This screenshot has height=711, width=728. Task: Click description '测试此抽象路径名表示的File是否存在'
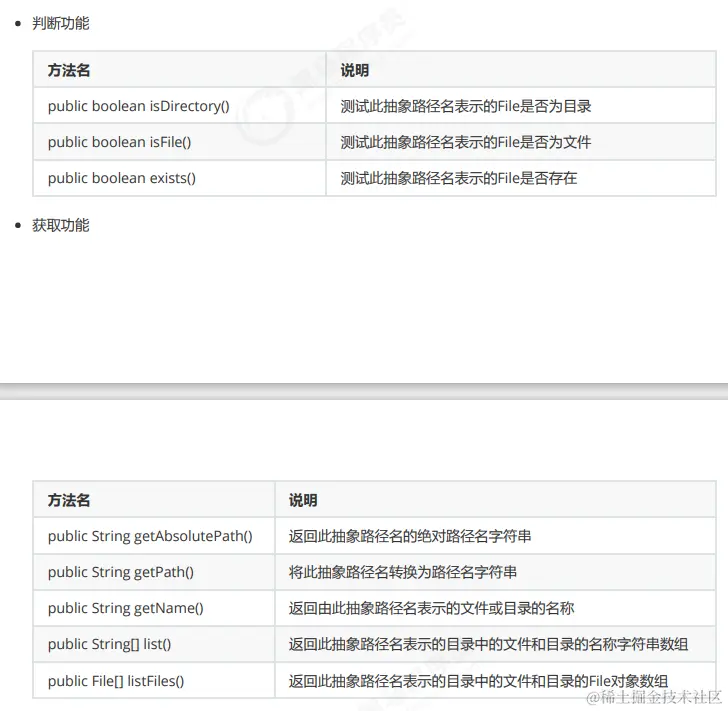(x=459, y=178)
